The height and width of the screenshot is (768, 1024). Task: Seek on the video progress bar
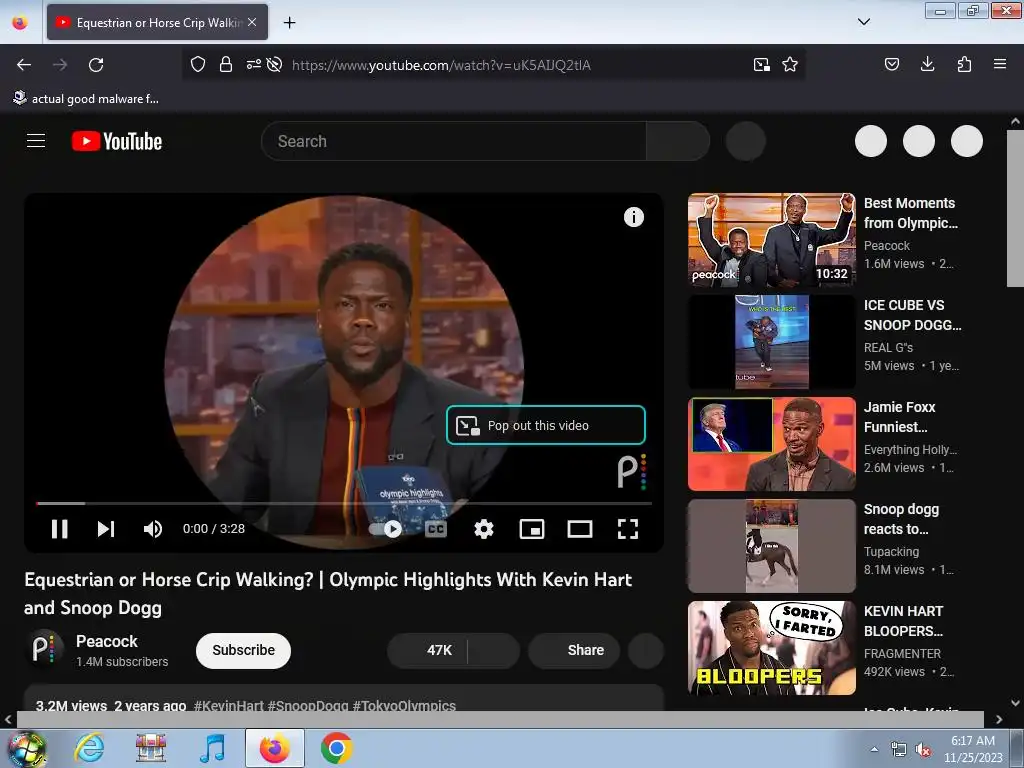(344, 504)
